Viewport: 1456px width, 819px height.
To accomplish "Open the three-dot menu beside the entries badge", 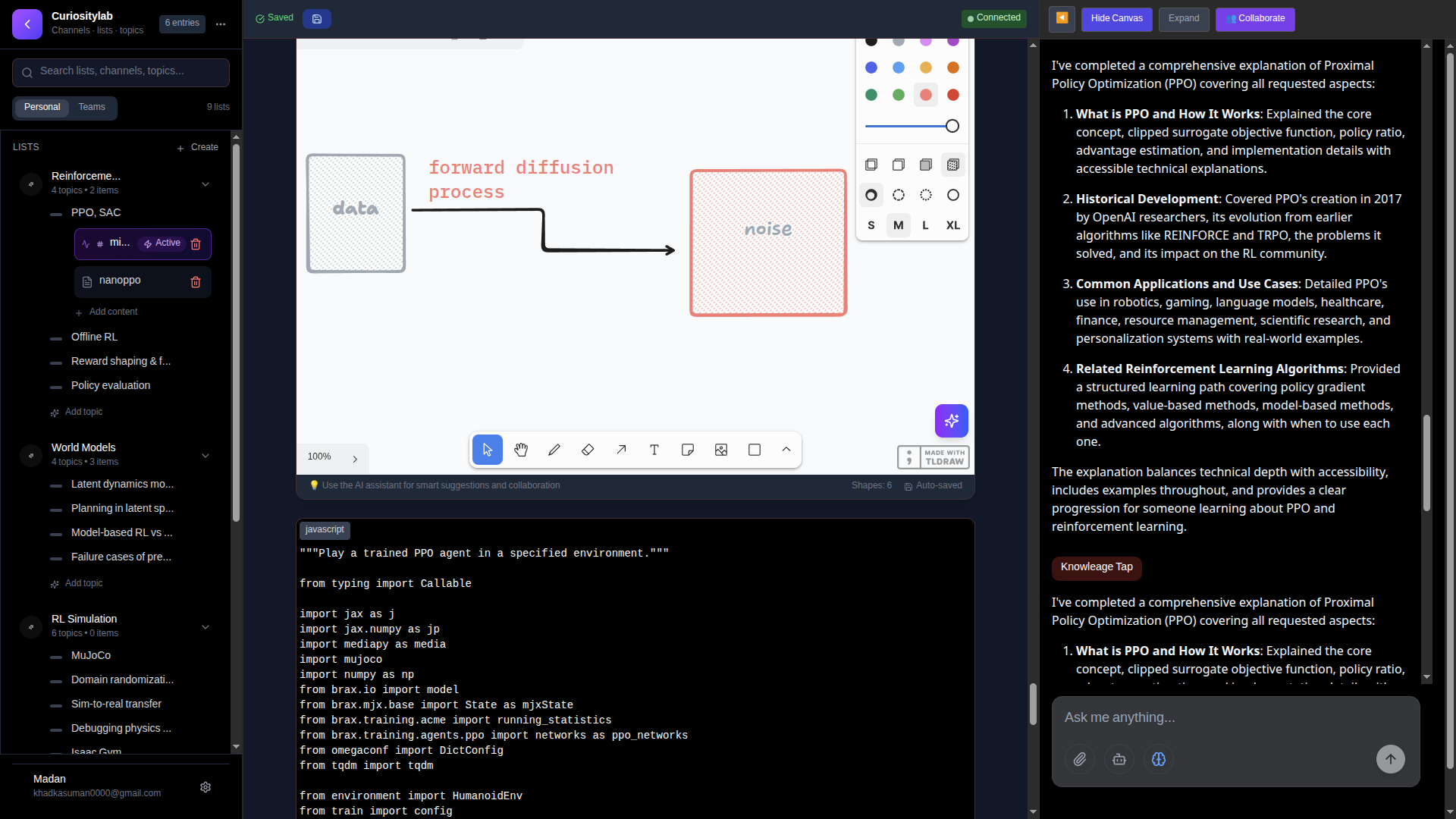I will click(x=220, y=24).
